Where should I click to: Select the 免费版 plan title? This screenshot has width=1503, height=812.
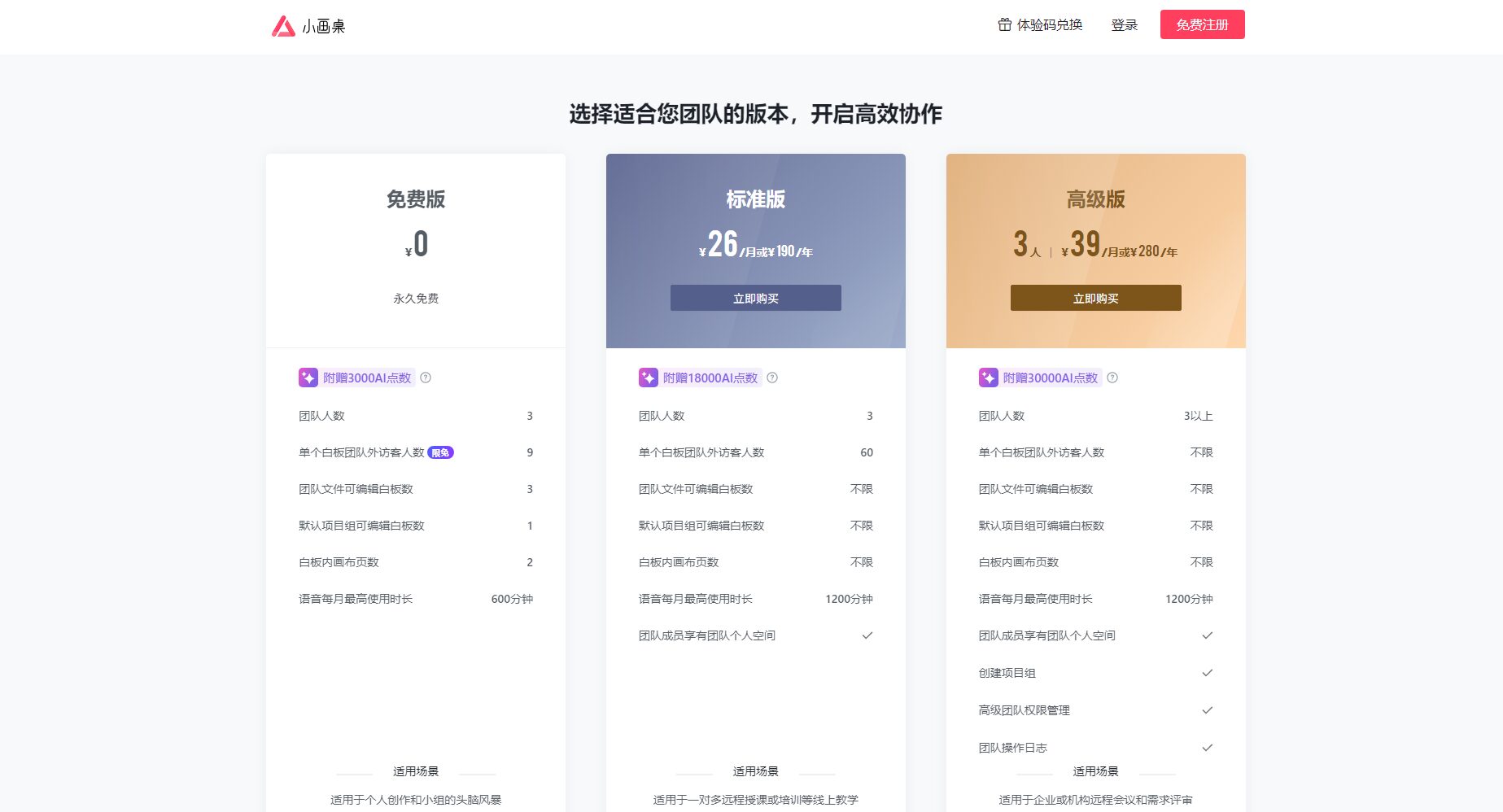pyautogui.click(x=416, y=199)
